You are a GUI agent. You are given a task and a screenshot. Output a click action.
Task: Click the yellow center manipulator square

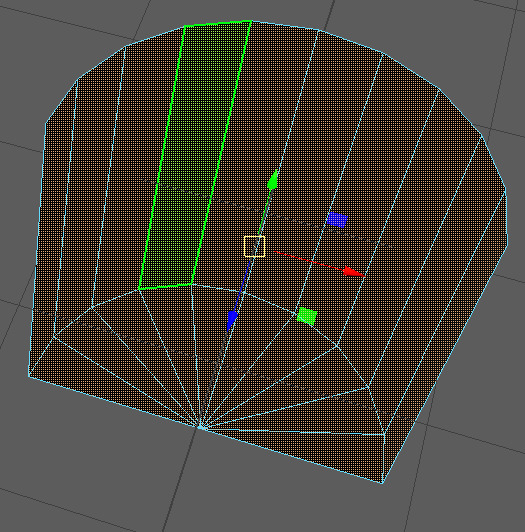pyautogui.click(x=255, y=246)
